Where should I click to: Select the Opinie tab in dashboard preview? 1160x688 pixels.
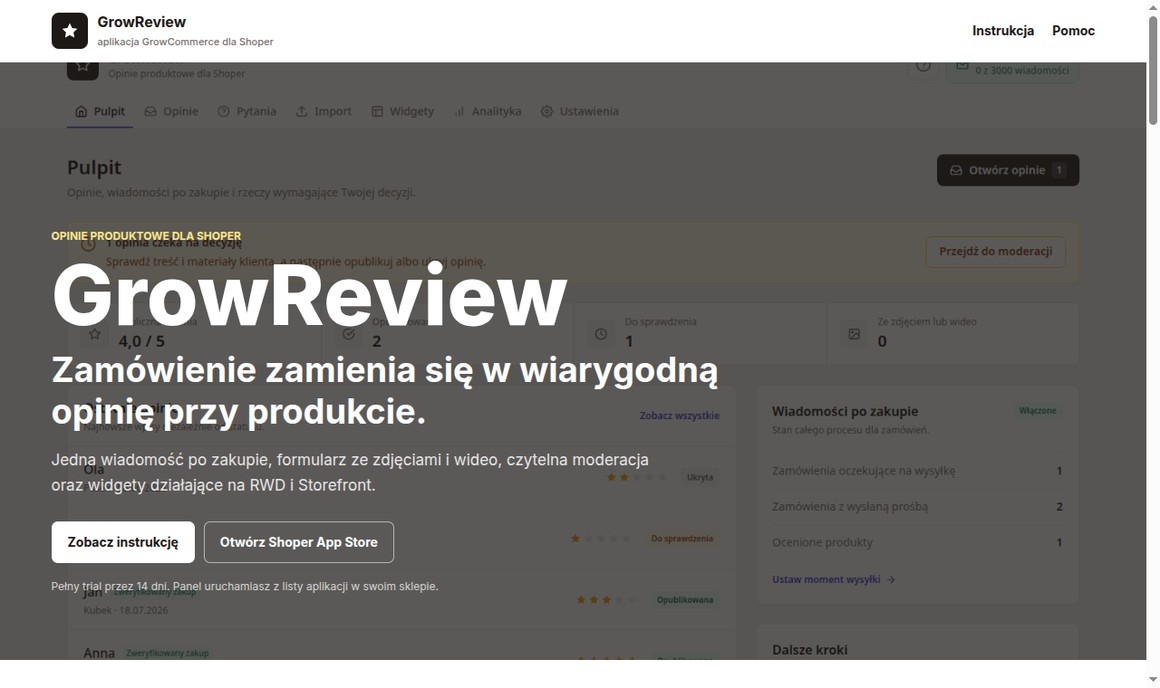click(172, 111)
